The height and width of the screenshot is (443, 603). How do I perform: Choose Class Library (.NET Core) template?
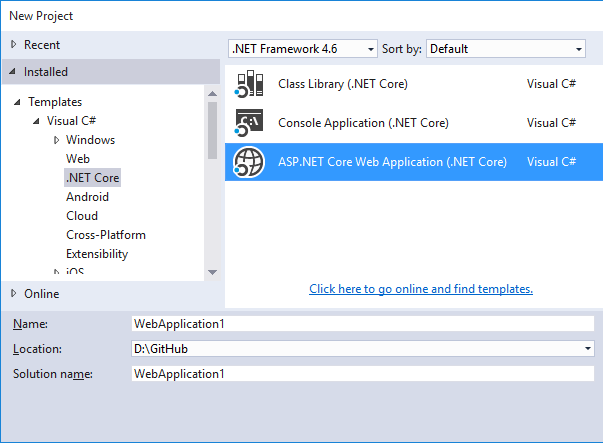(x=414, y=84)
